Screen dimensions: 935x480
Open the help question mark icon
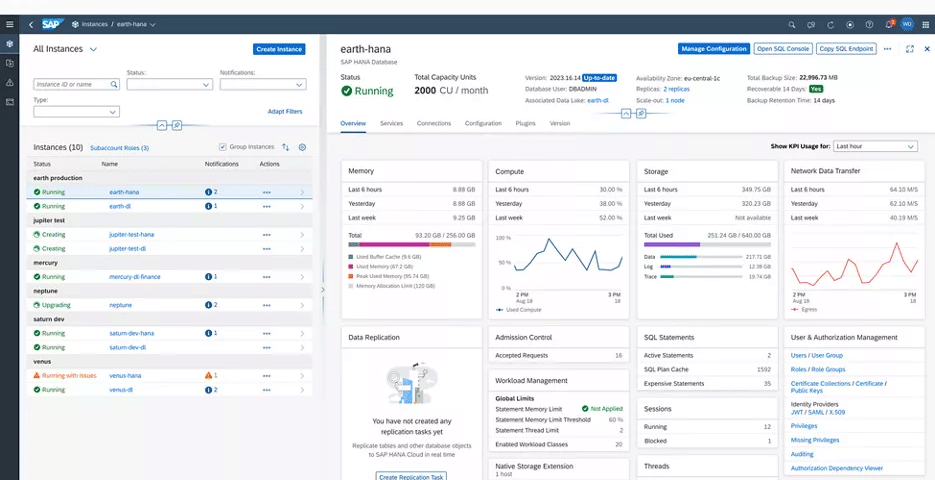pyautogui.click(x=869, y=25)
